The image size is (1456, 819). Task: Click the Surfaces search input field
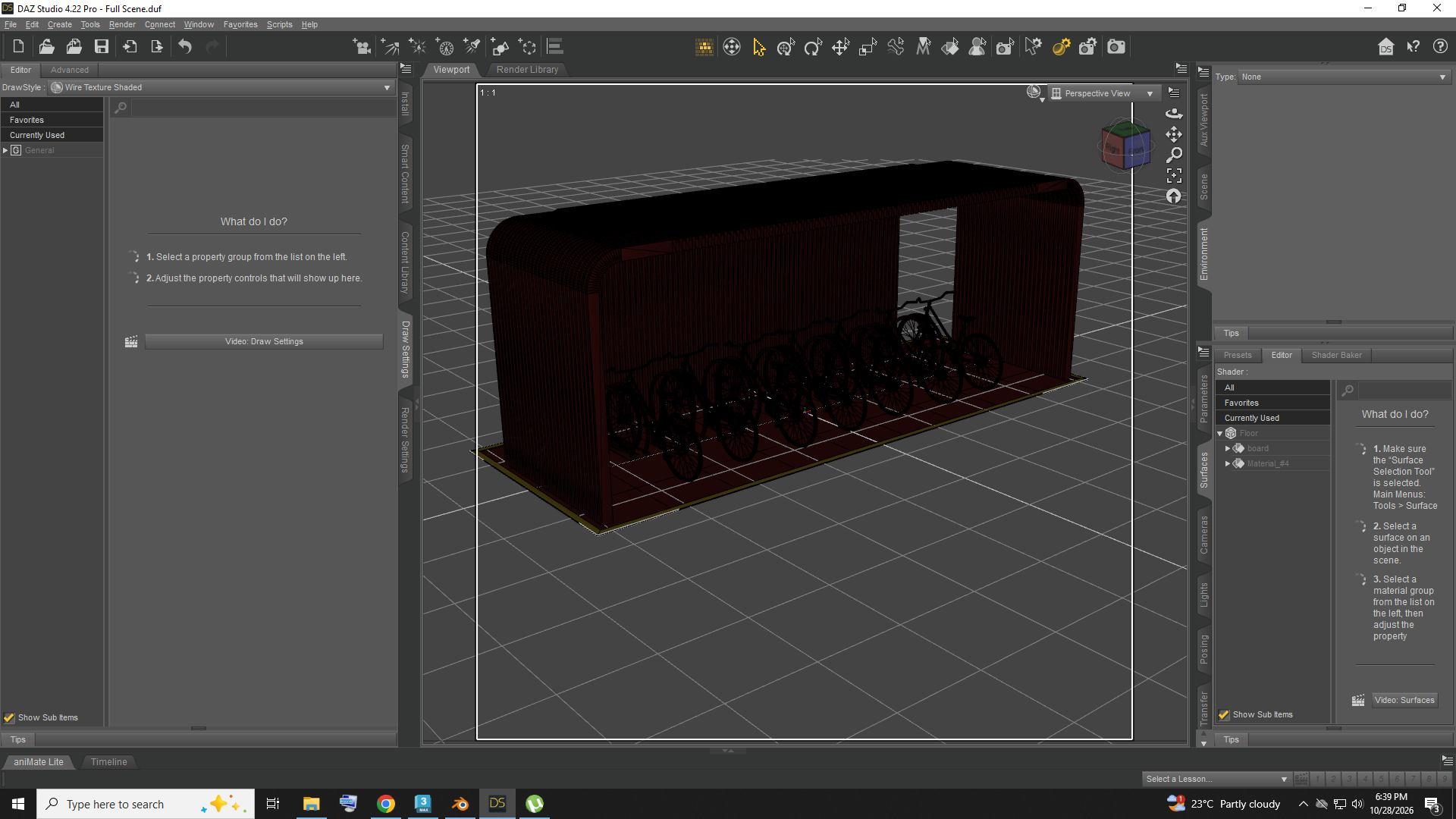pos(1404,391)
